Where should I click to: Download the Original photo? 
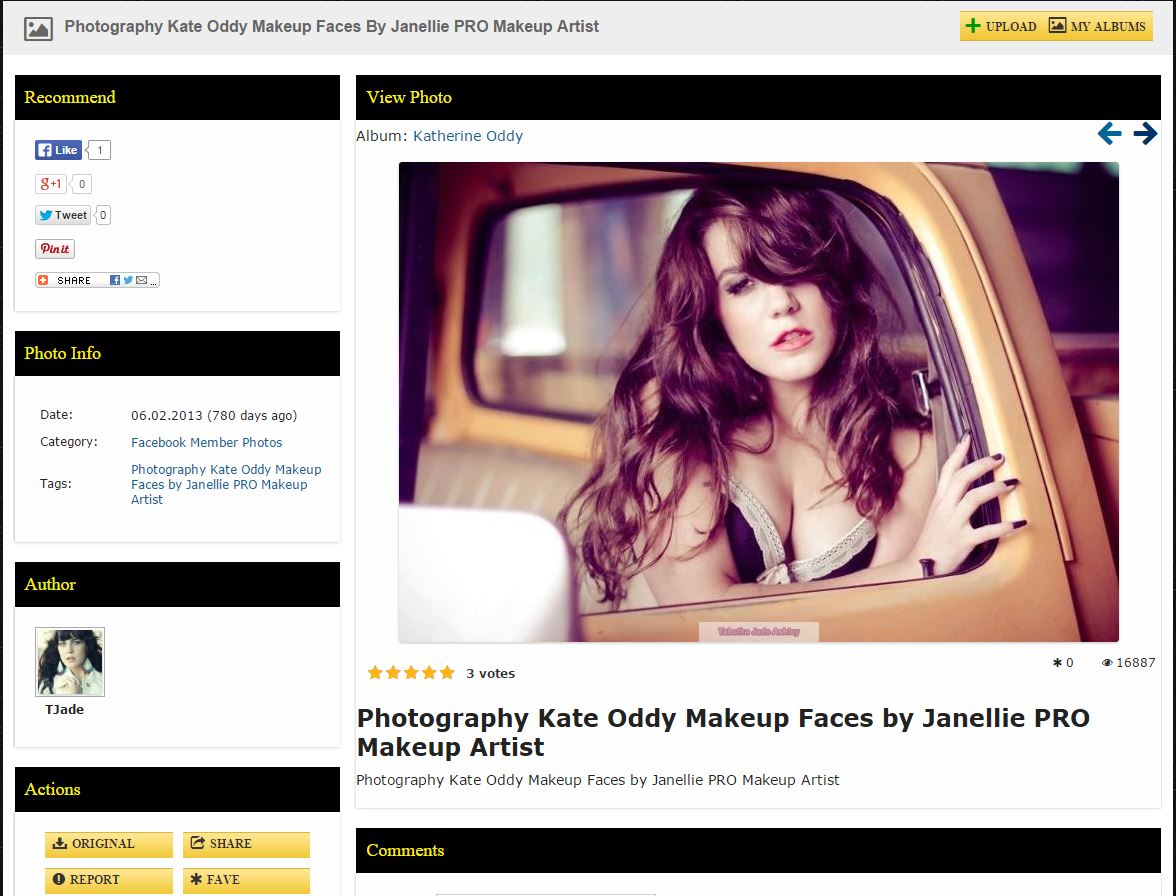[108, 844]
